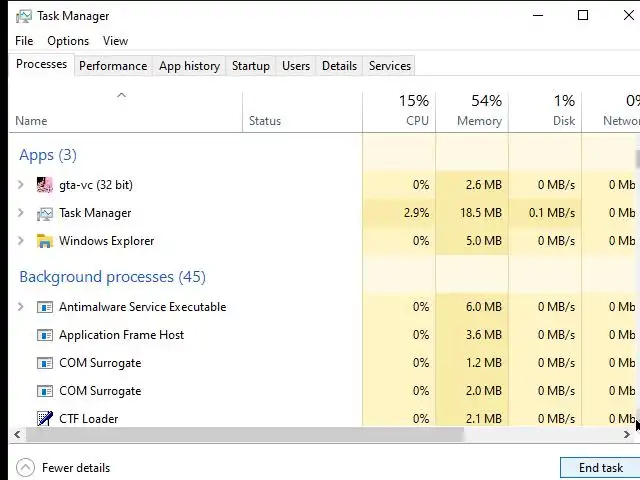
Task: Click the first COM Surrogate icon
Action: point(44,363)
